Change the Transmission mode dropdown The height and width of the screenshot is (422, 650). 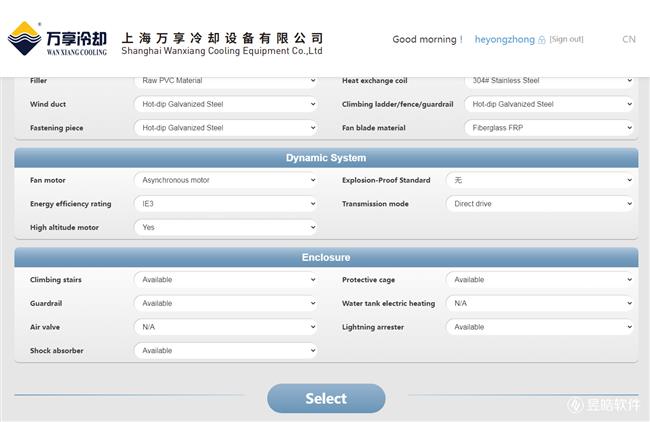pyautogui.click(x=540, y=204)
